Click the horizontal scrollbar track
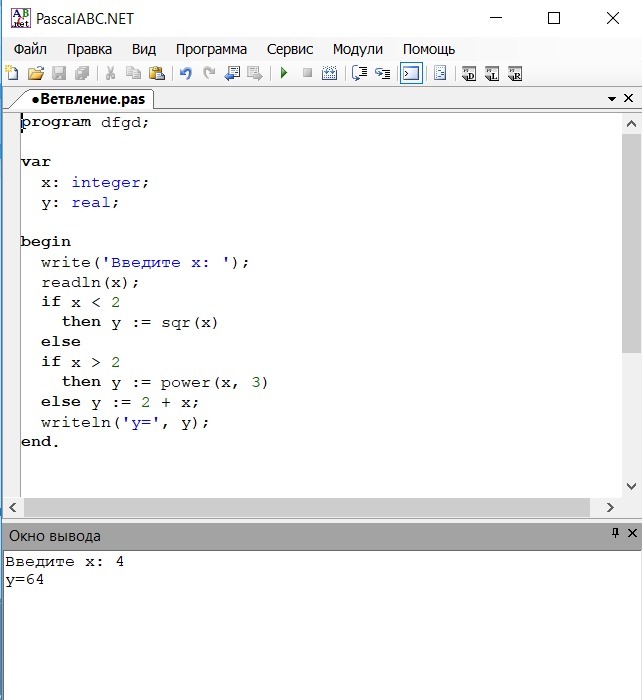This screenshot has height=700, width=642. coord(307,508)
